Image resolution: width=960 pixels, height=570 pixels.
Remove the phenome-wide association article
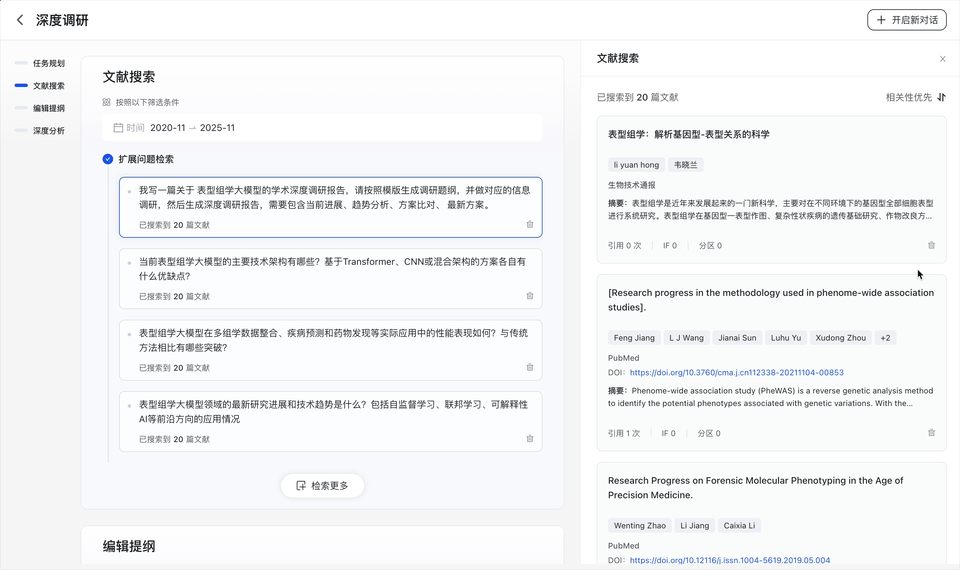pyautogui.click(x=931, y=433)
